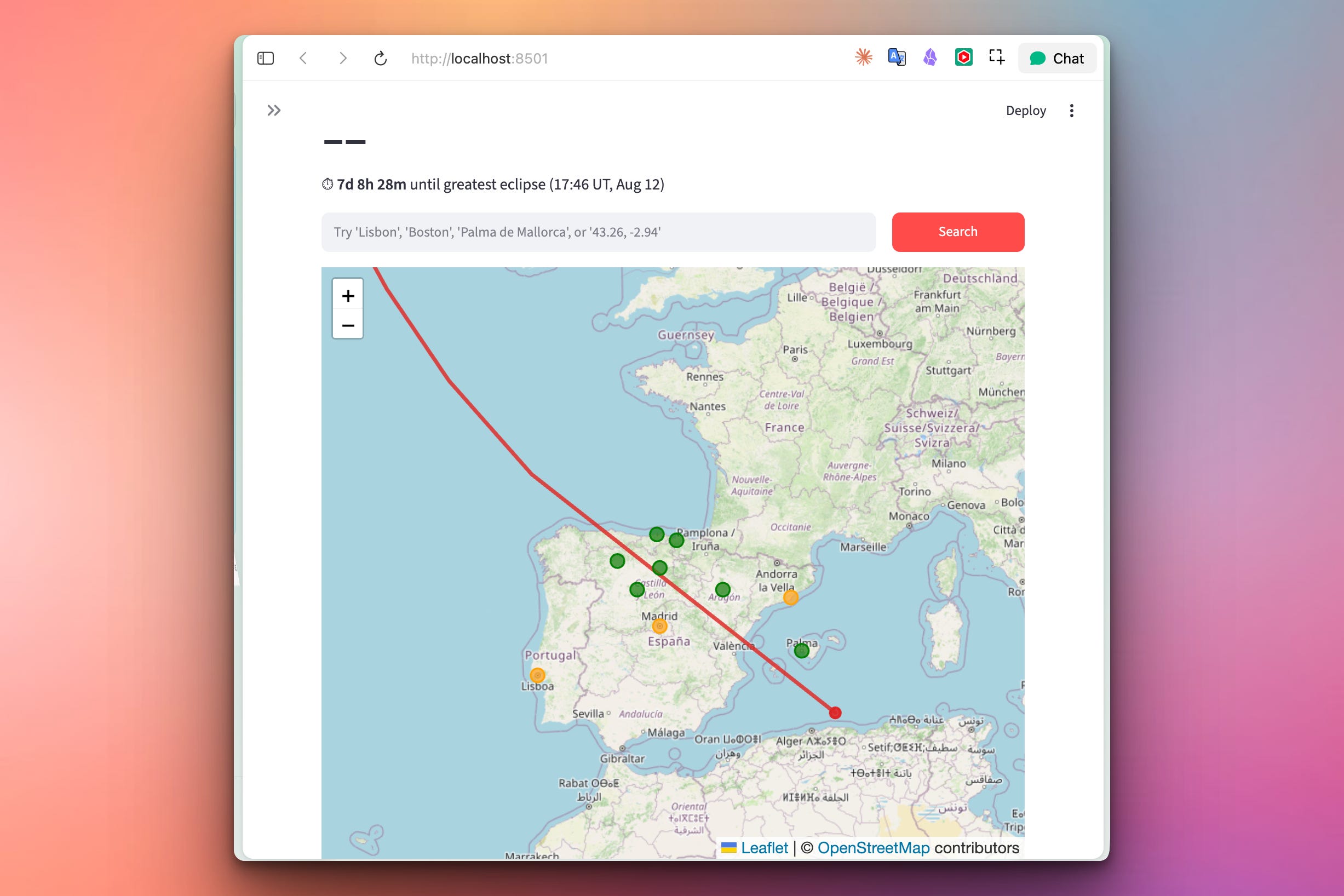Click the green marker beside Castilla y León label
1344x896 pixels.
pos(637,589)
